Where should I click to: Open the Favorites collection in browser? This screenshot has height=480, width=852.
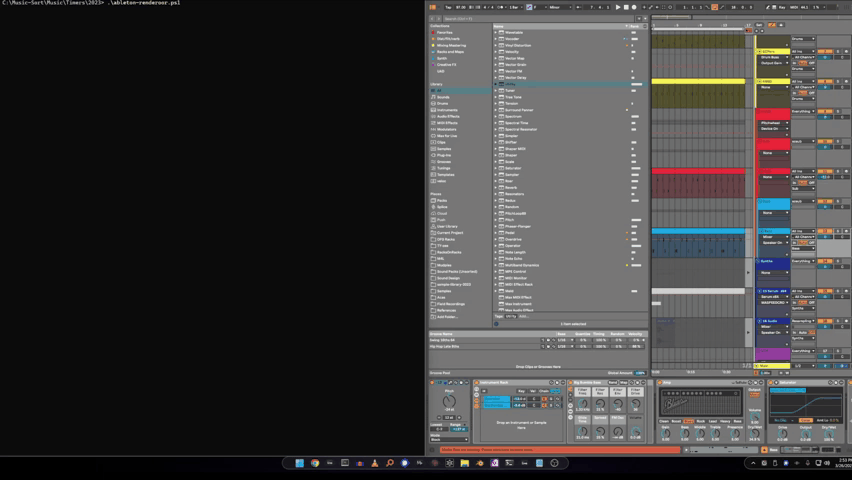pyautogui.click(x=444, y=32)
